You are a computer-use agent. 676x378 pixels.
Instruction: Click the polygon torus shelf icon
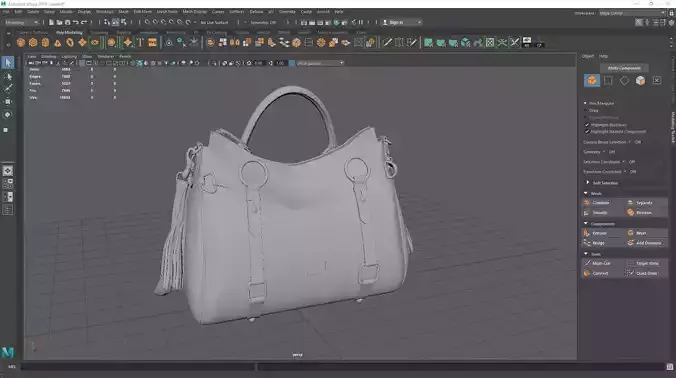click(70, 42)
